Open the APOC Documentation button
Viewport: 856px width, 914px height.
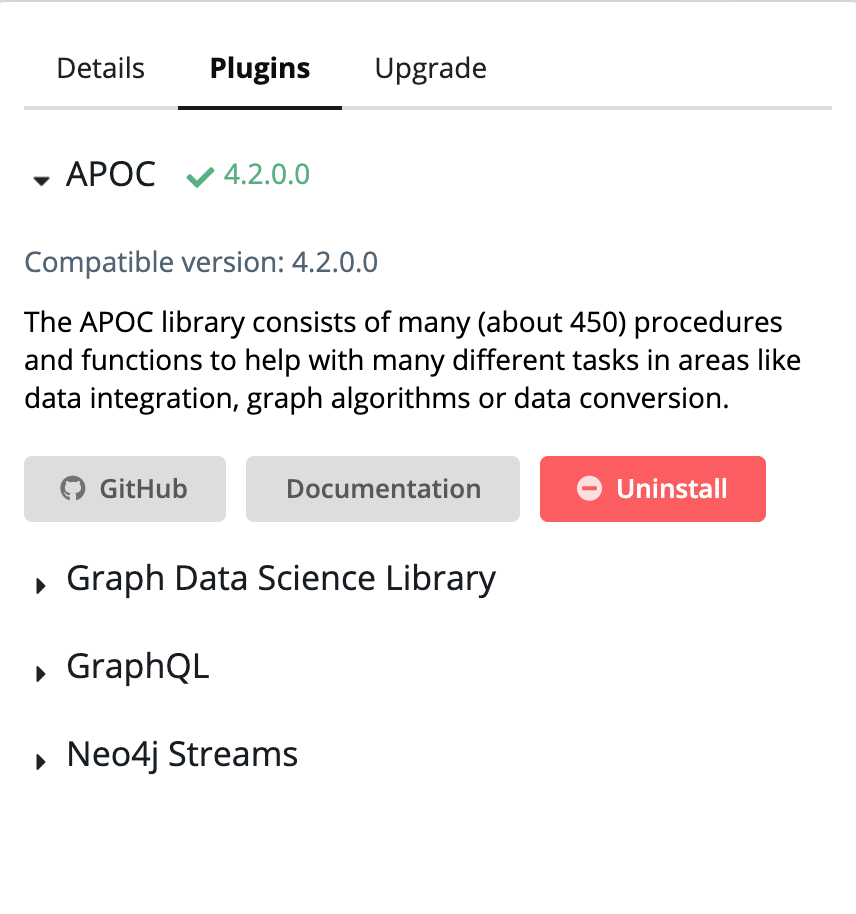click(383, 489)
